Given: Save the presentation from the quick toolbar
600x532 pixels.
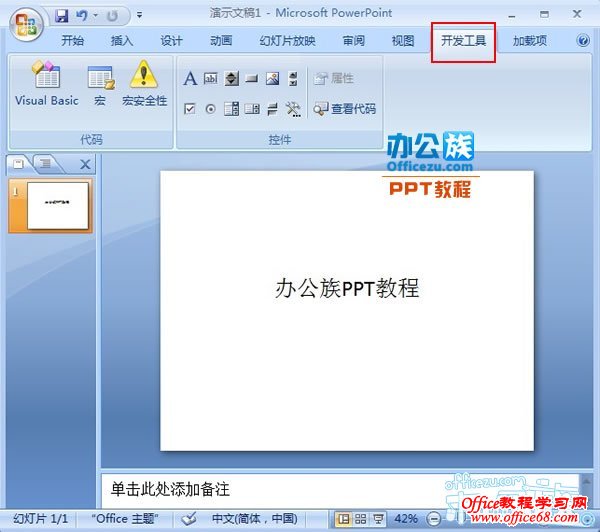Looking at the screenshot, I should click(x=61, y=16).
